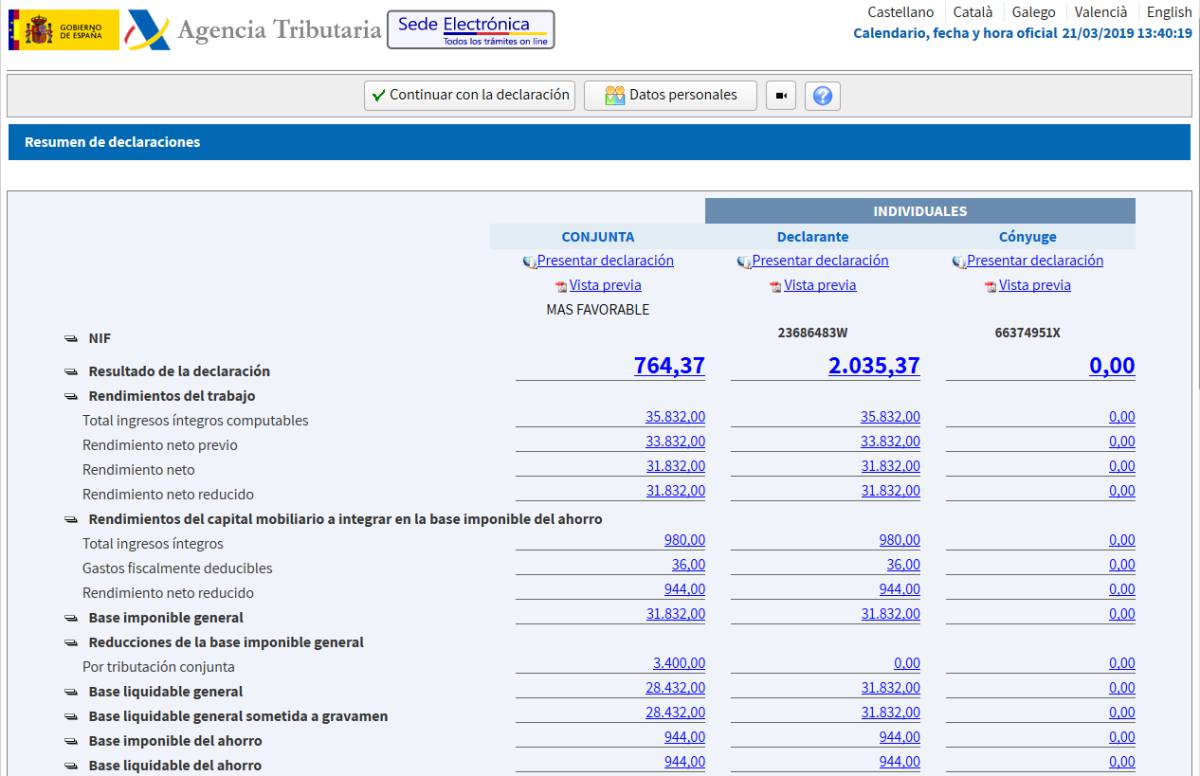This screenshot has width=1200, height=776.
Task: Toggle Base liquidable general row arrow
Action: tap(71, 692)
